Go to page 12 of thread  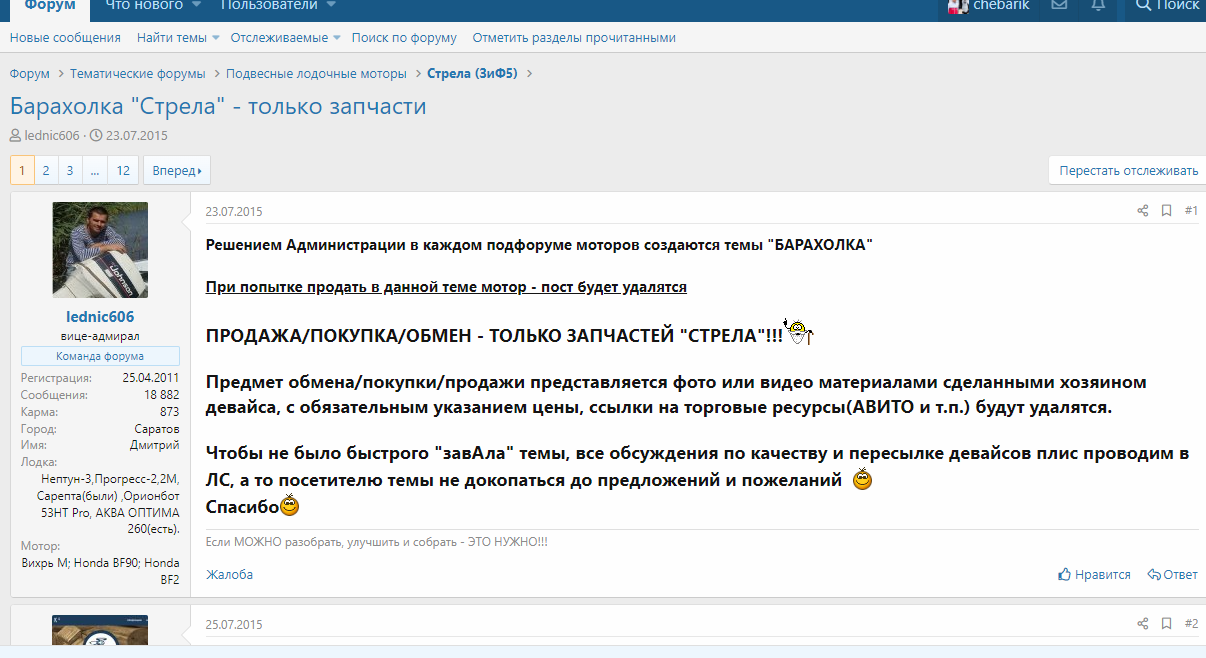(123, 171)
